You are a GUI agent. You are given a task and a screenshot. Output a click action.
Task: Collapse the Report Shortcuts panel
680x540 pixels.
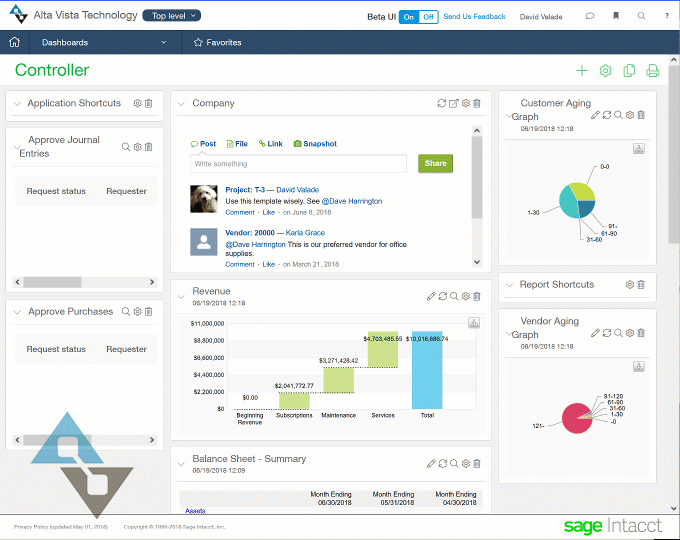pos(510,285)
